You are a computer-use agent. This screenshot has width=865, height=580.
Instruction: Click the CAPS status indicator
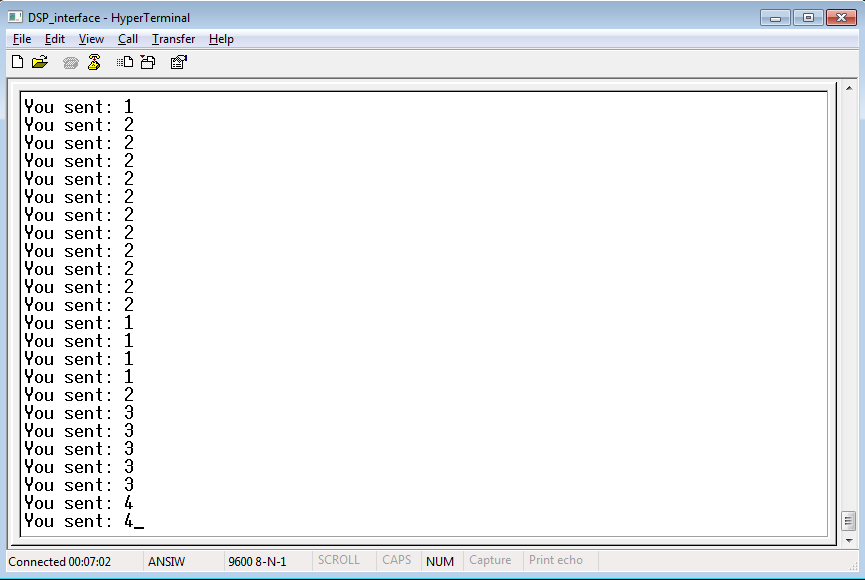397,560
